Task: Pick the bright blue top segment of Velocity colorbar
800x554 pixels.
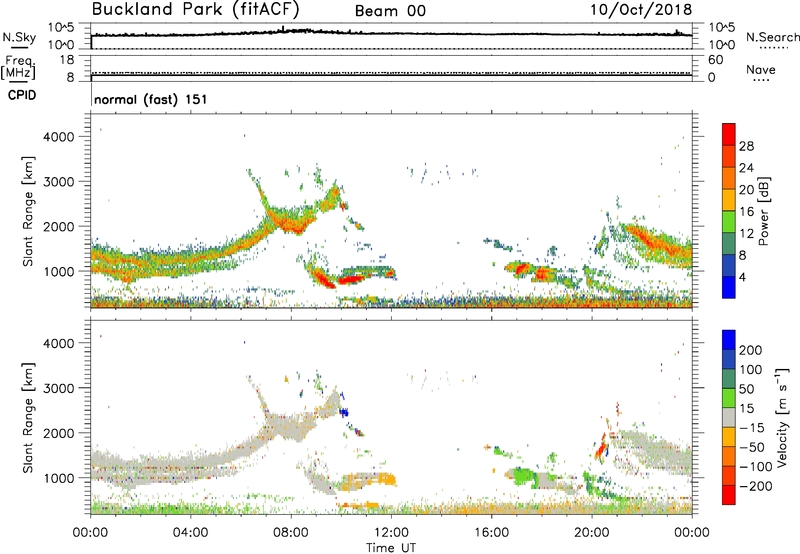Action: point(729,340)
